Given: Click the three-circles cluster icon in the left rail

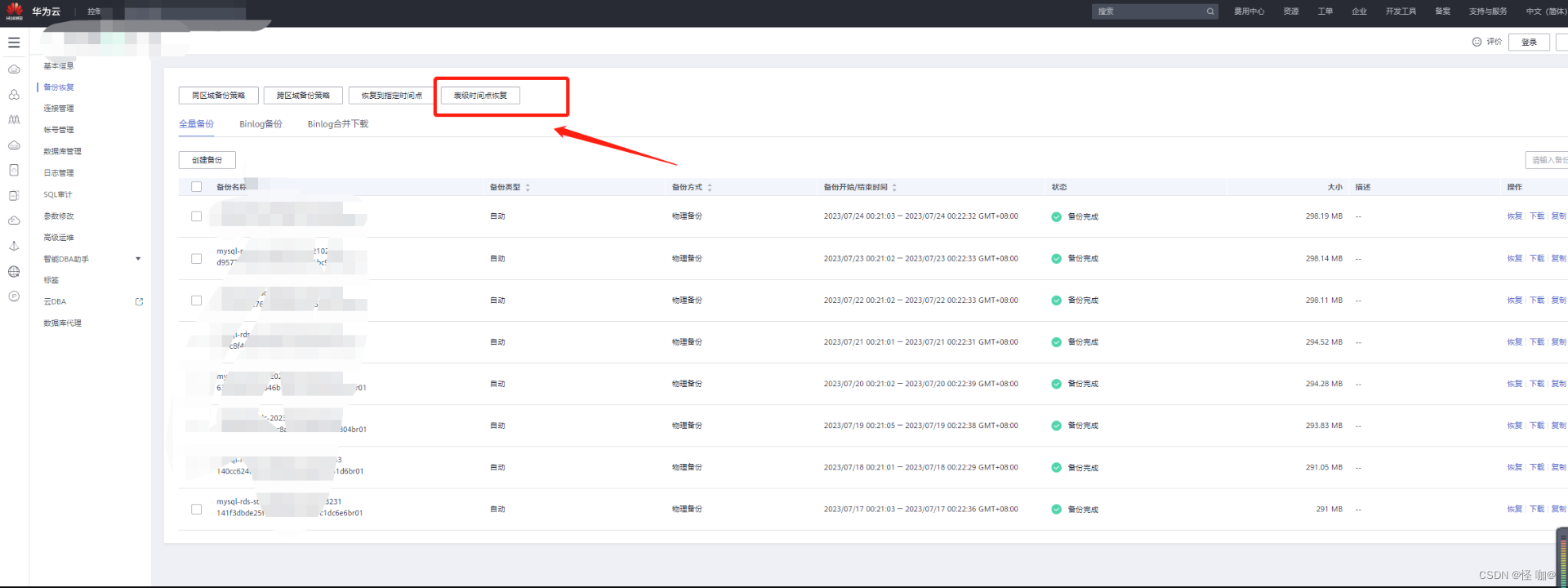Looking at the screenshot, I should (x=14, y=95).
